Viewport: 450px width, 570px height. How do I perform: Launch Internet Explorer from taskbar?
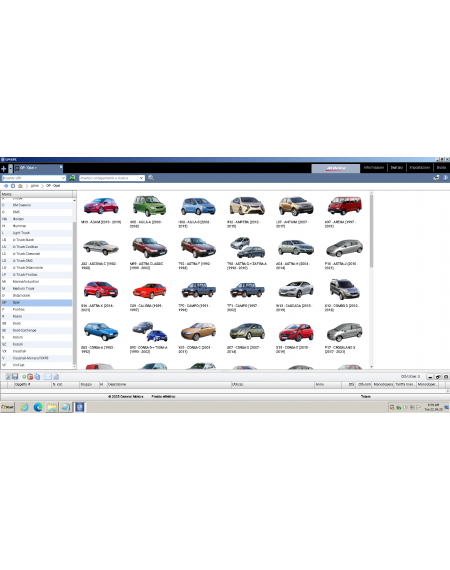(24, 407)
